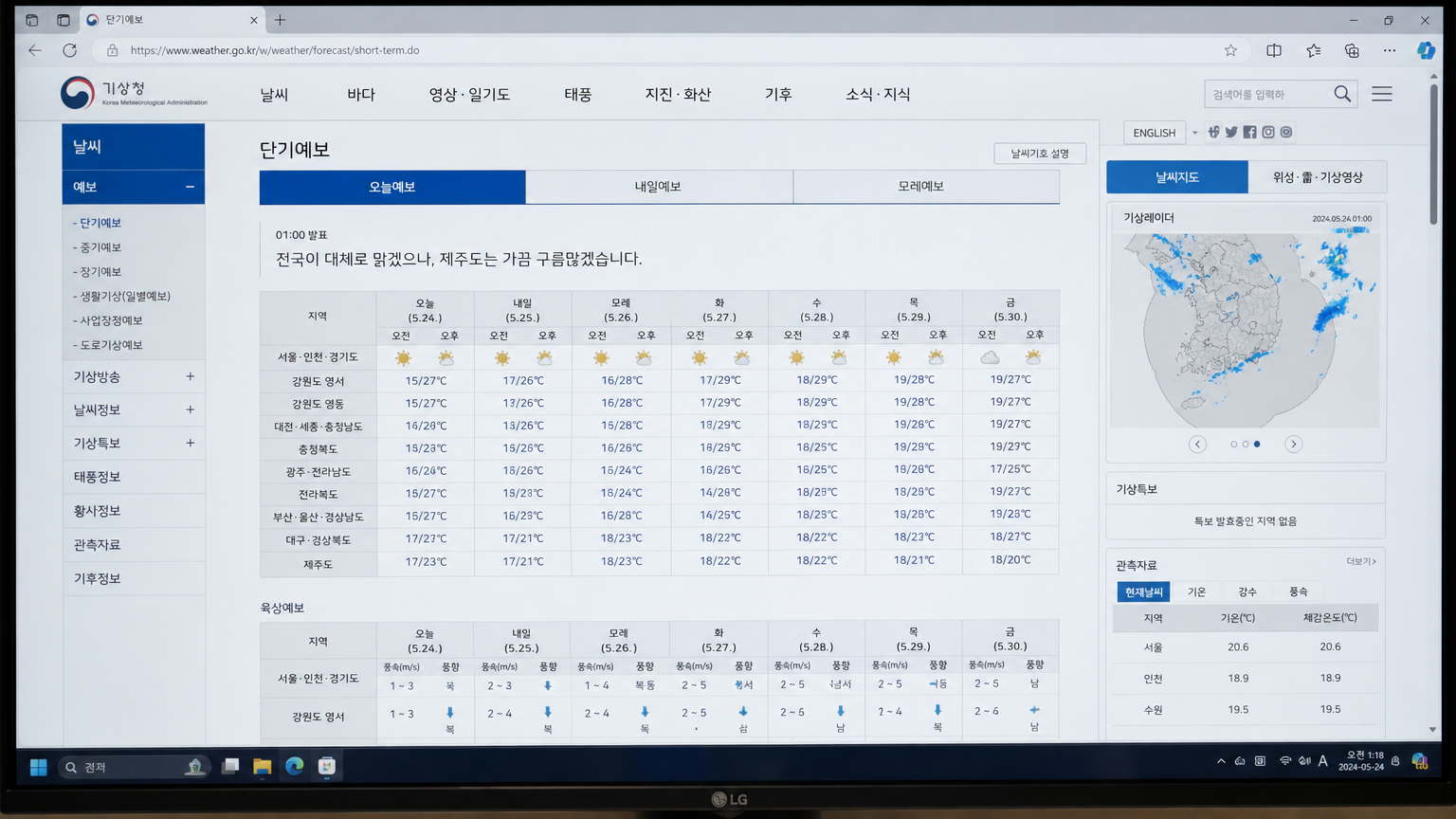Open browser collections icon
The height and width of the screenshot is (819, 1456).
tap(1352, 50)
